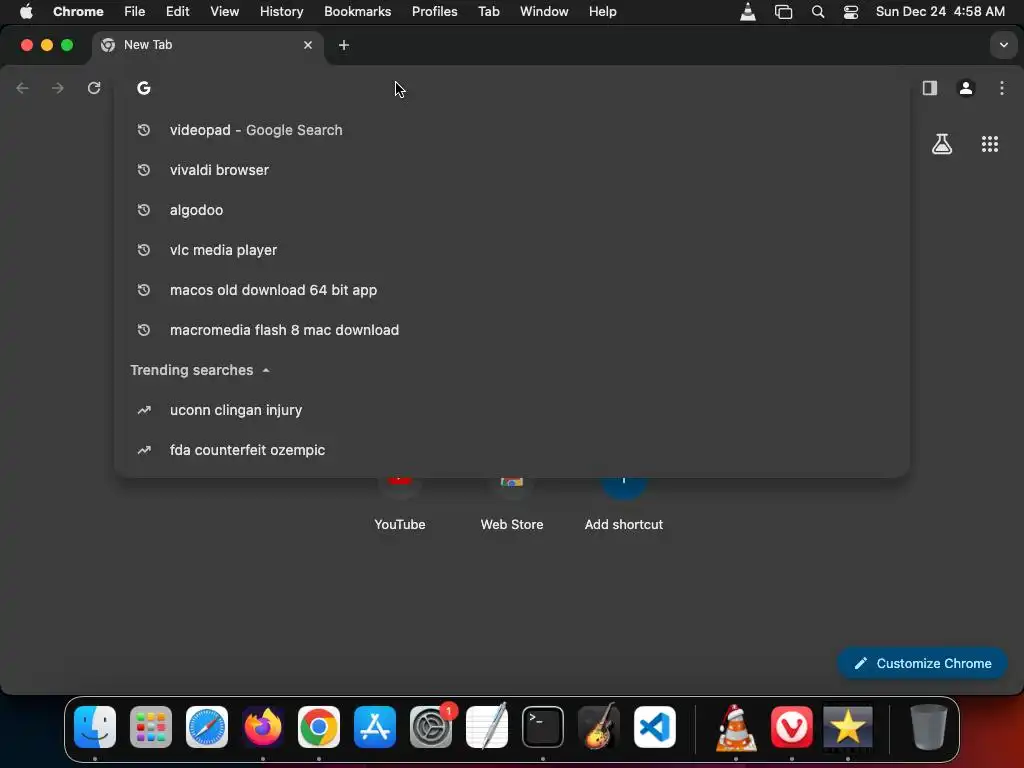Open Firefox from the Dock

(x=263, y=727)
